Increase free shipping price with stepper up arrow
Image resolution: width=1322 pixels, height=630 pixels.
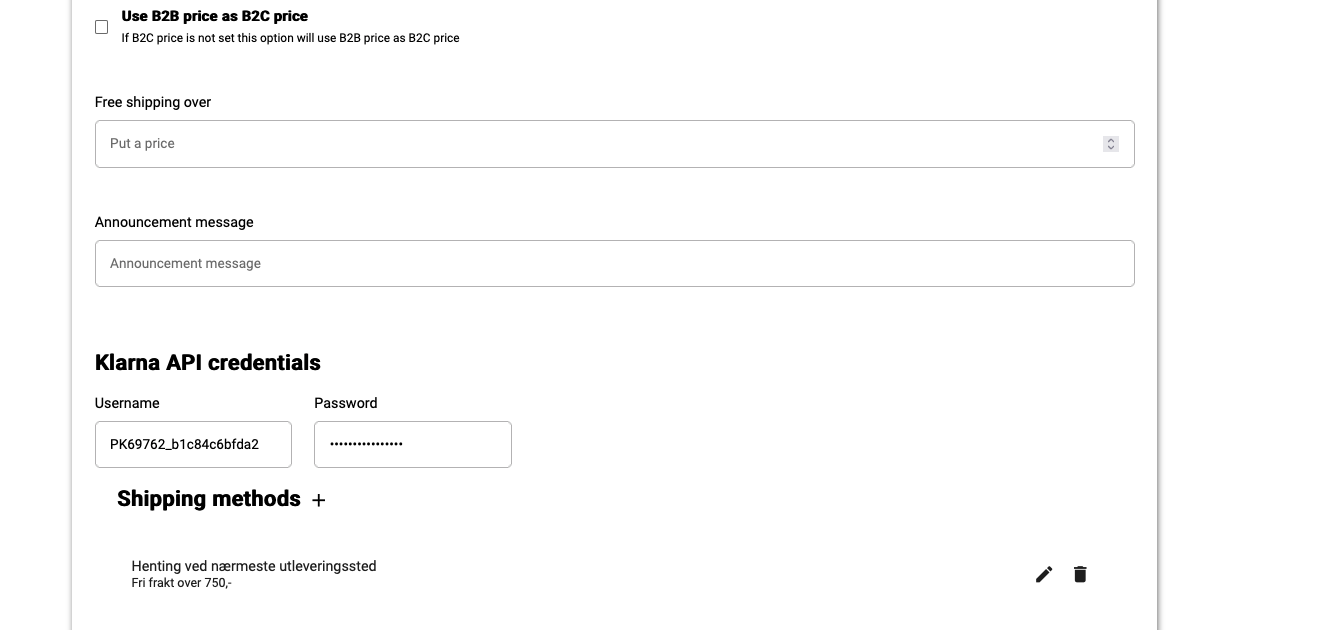click(x=1110, y=140)
